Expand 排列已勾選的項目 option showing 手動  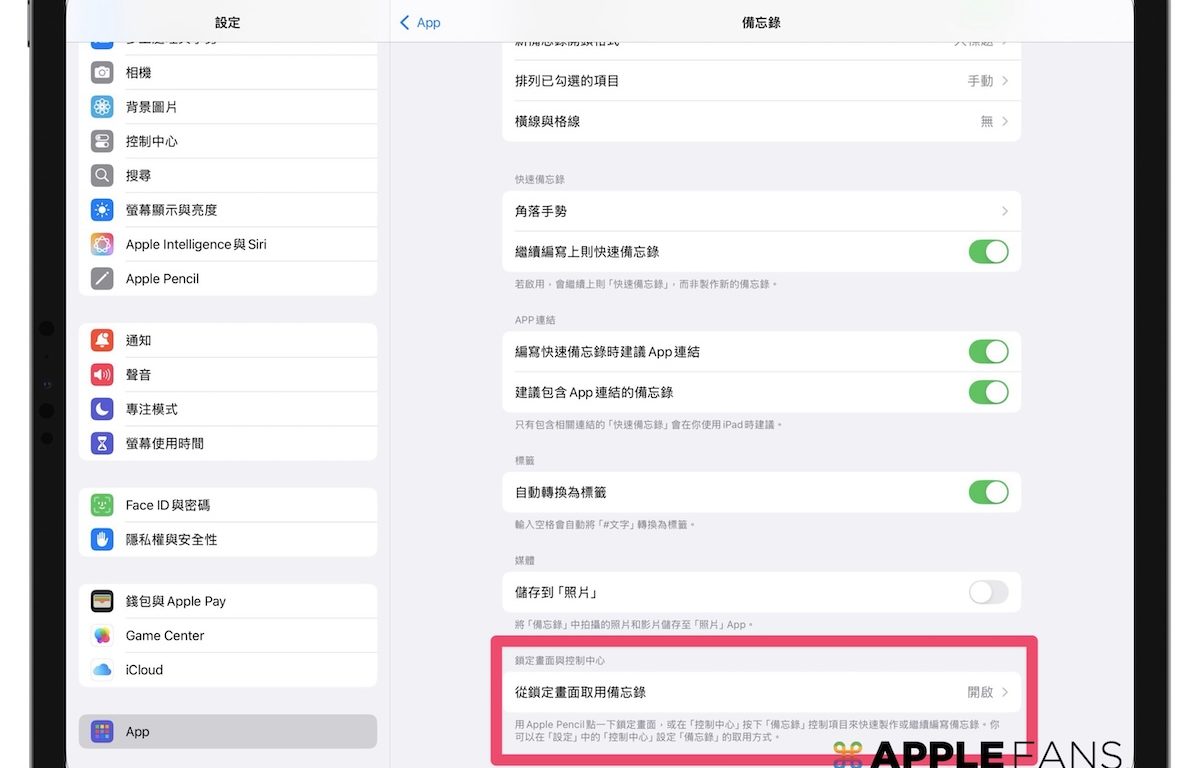986,81
